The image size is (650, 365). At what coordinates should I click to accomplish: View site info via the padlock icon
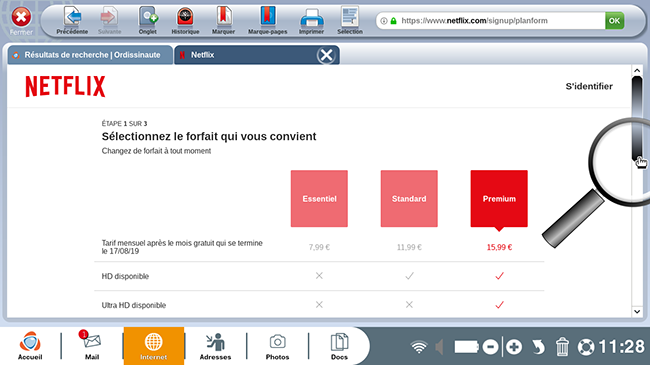click(393, 21)
